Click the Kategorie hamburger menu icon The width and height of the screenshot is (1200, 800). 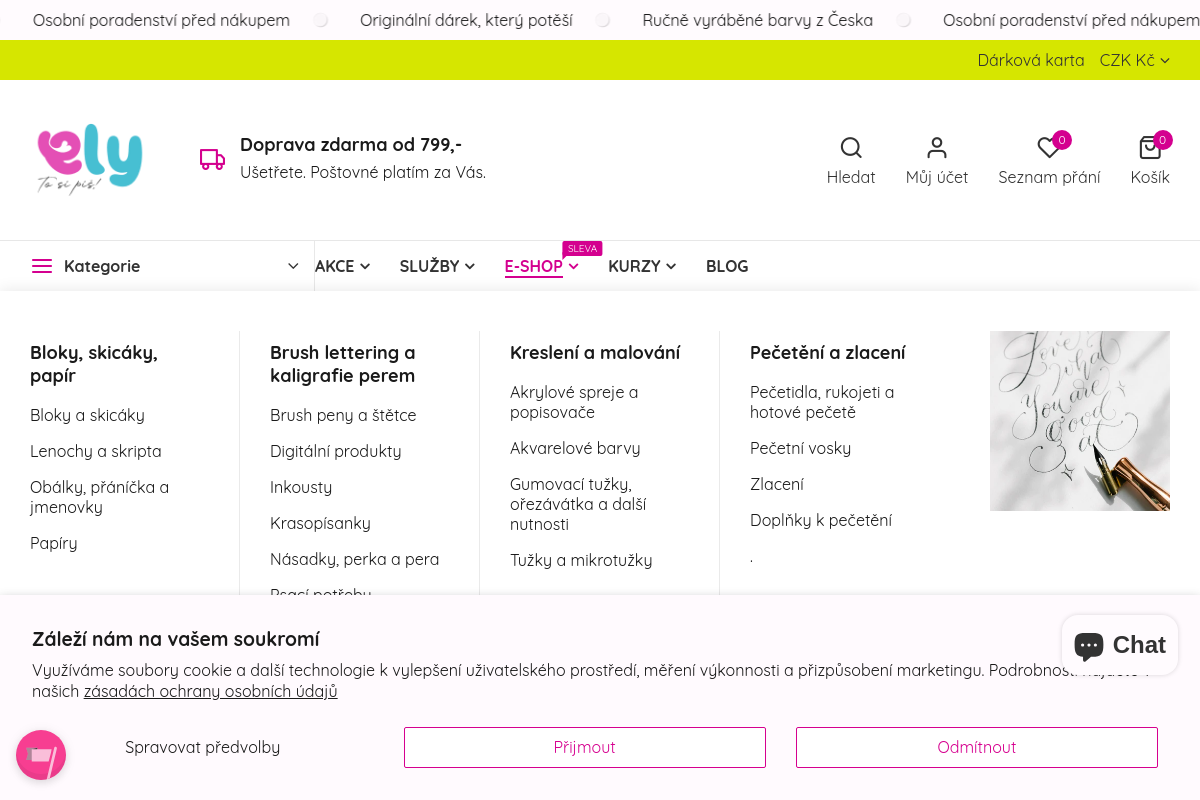click(42, 266)
